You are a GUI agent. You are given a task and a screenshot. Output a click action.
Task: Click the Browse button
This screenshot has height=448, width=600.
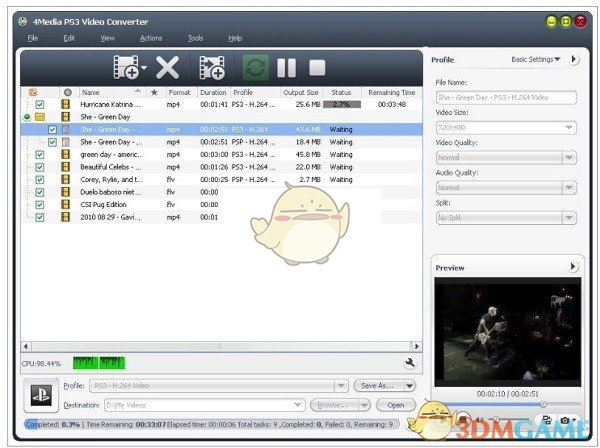point(335,405)
